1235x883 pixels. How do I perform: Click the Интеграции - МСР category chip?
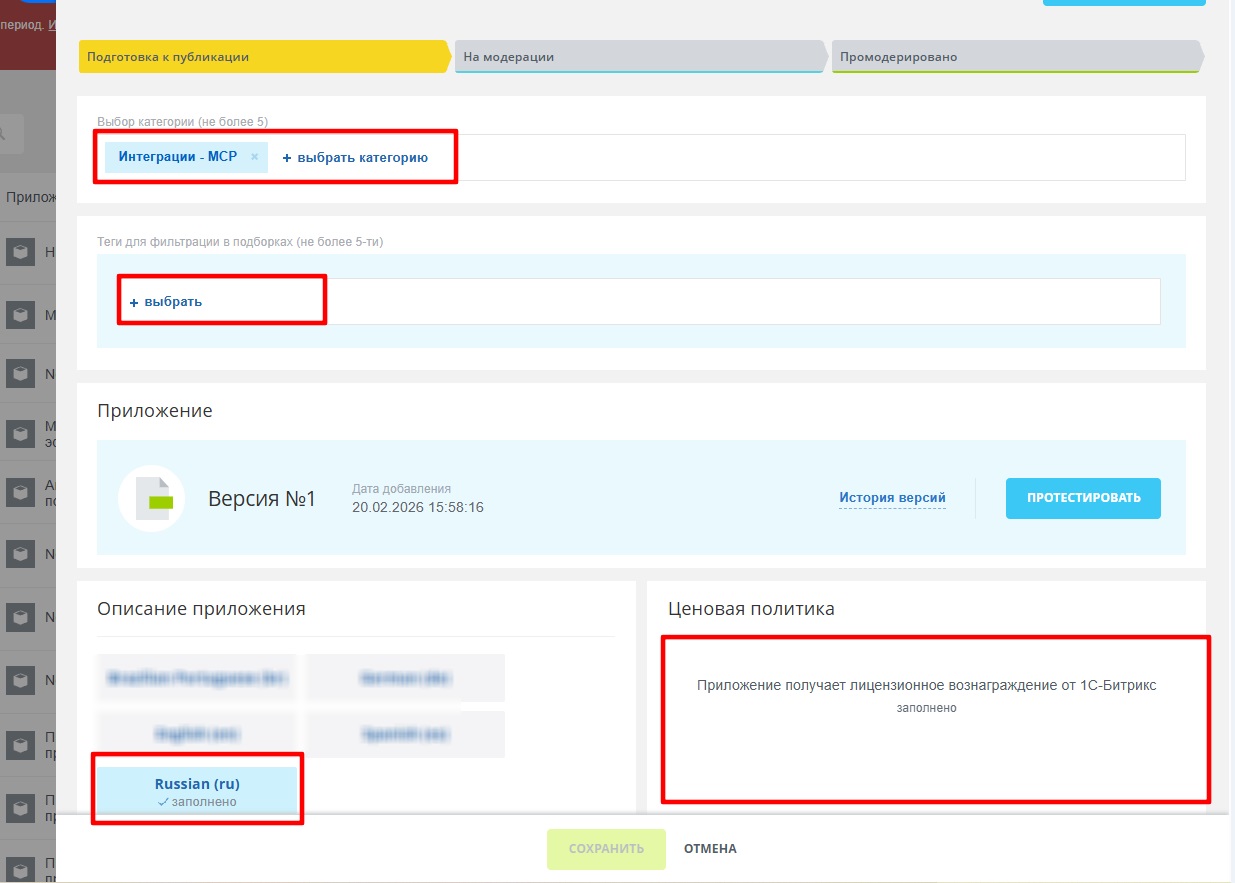click(178, 157)
